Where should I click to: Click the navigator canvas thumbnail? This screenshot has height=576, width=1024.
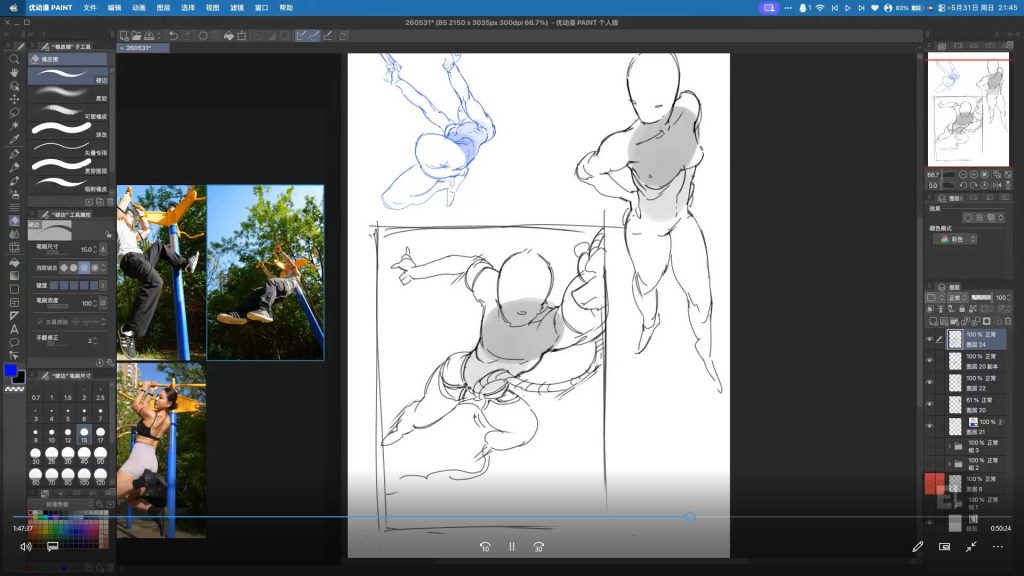[968, 110]
